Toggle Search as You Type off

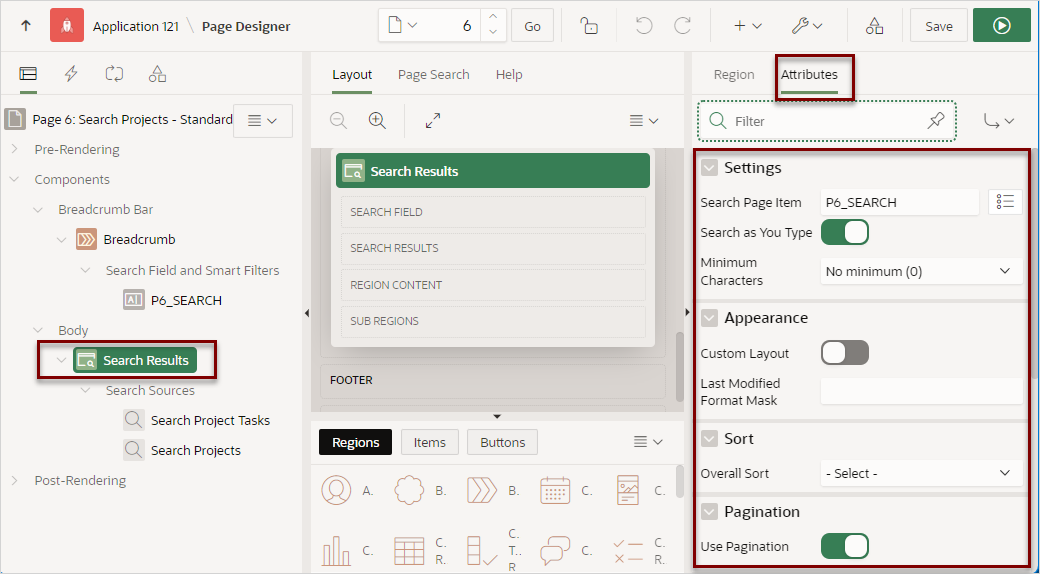pos(845,232)
